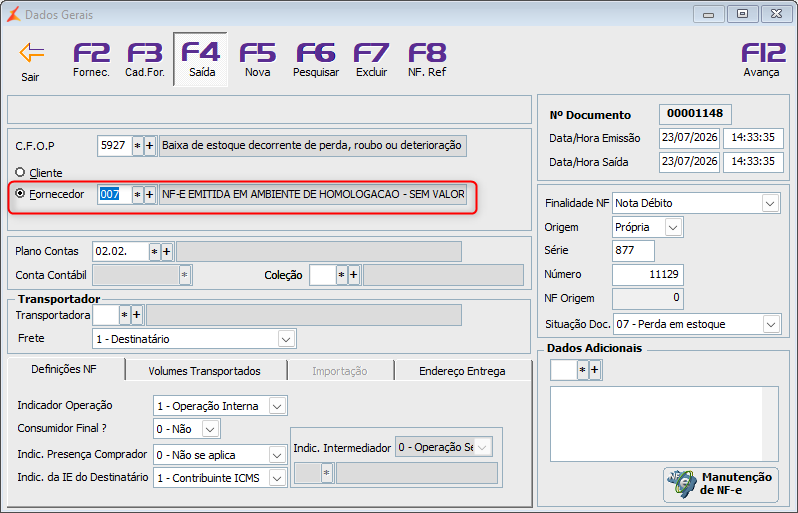This screenshot has height=513, width=798.
Task: Select the Cliente radio button
Action: click(20, 172)
